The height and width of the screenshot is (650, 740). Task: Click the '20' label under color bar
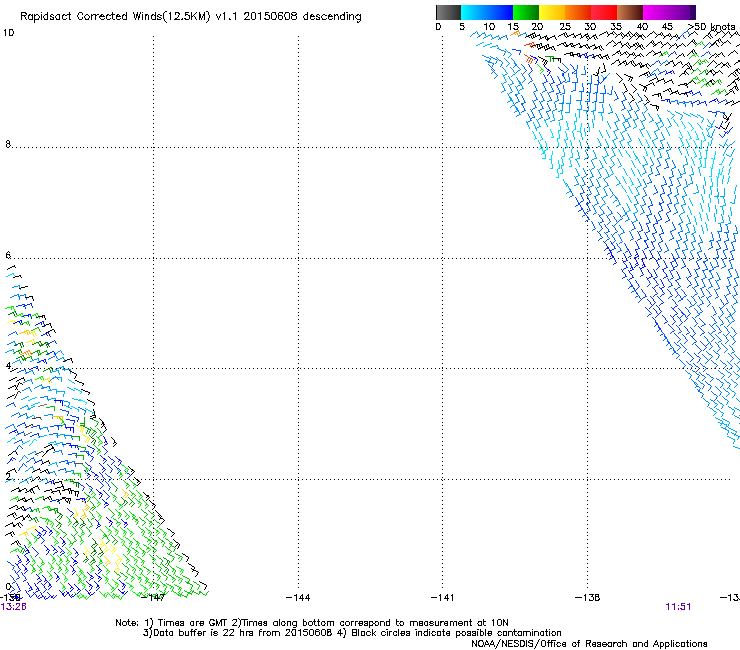[538, 27]
